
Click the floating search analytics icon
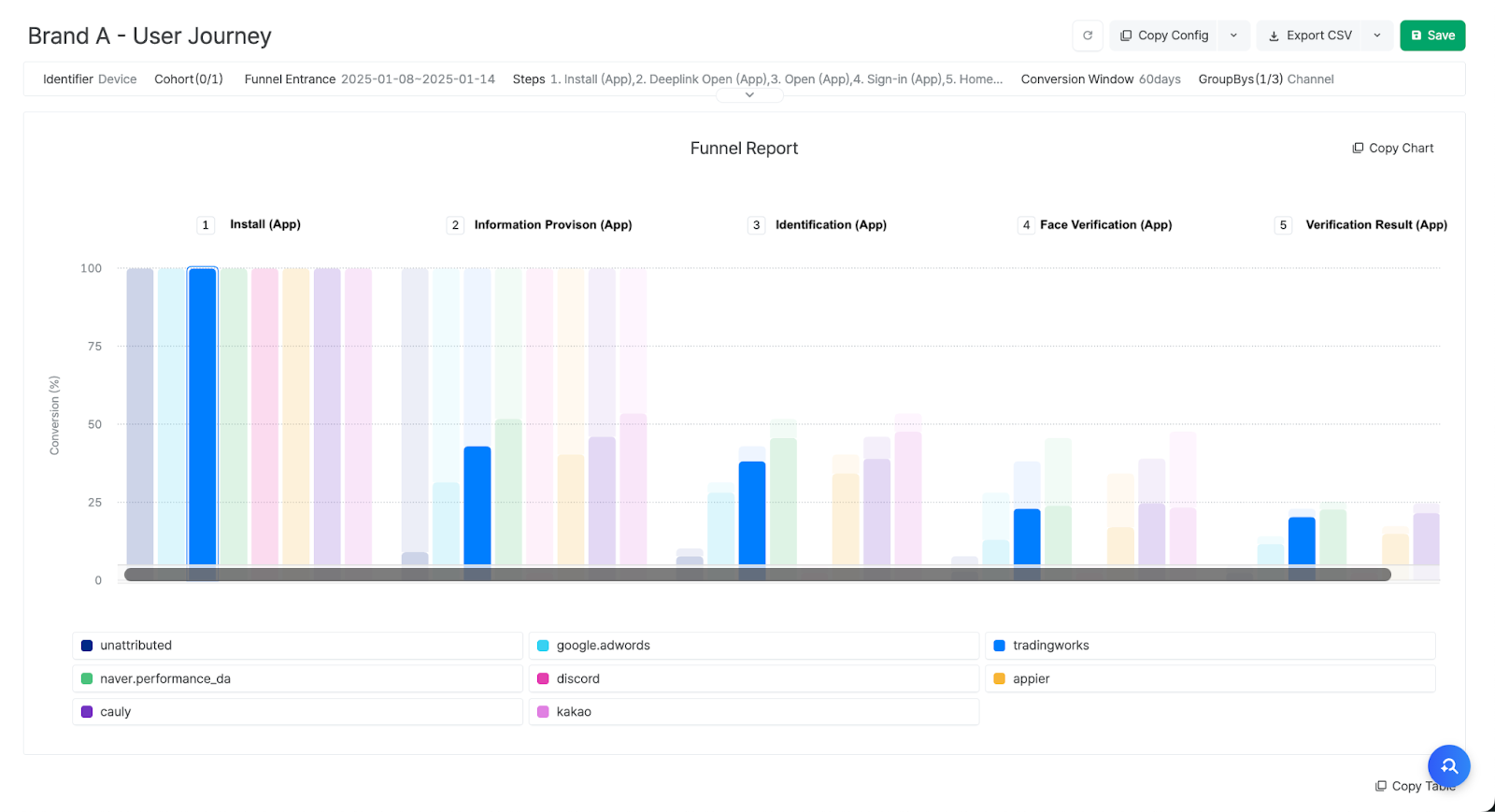coord(1448,766)
